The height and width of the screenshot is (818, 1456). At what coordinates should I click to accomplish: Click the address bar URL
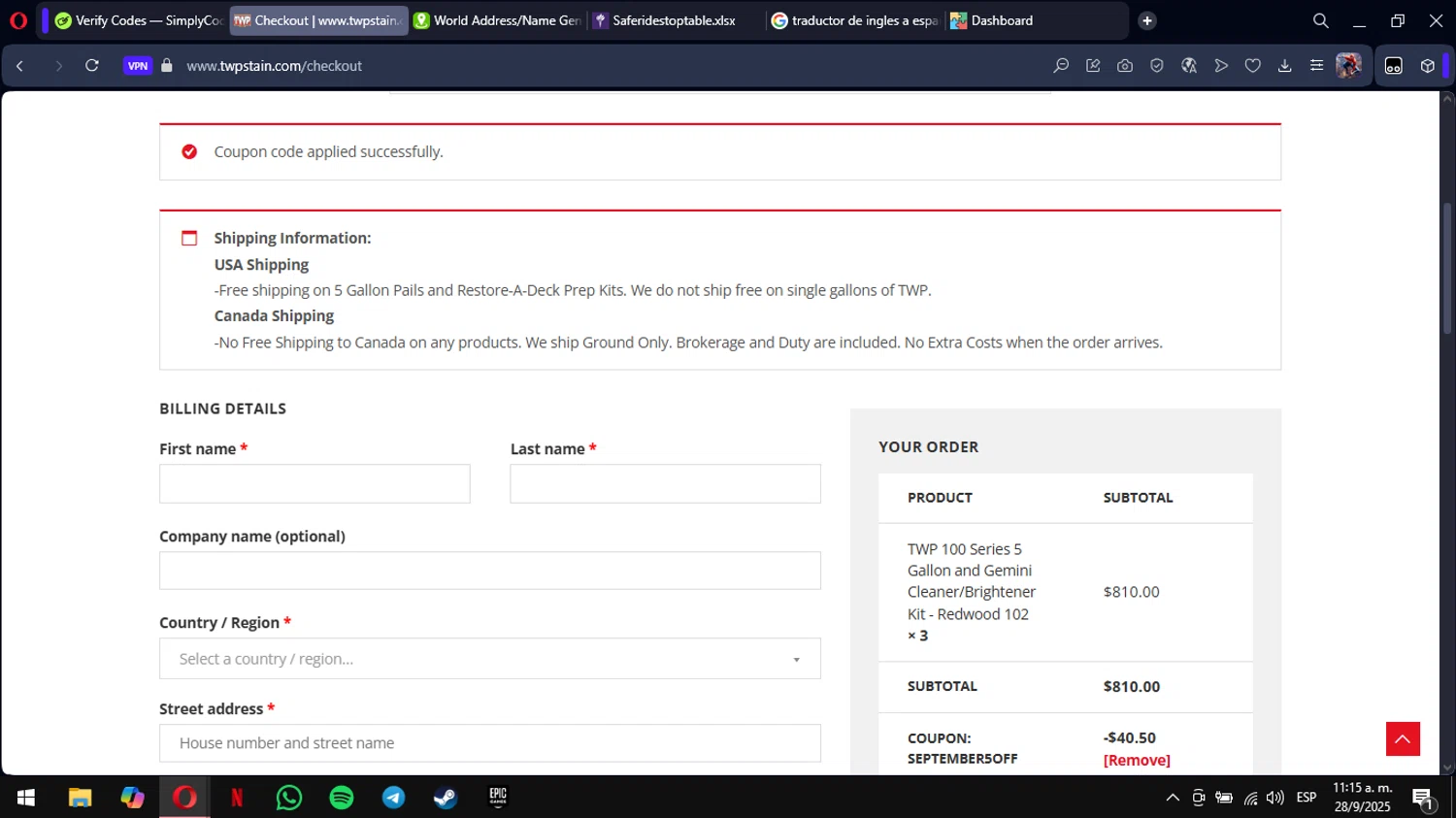[x=274, y=66]
